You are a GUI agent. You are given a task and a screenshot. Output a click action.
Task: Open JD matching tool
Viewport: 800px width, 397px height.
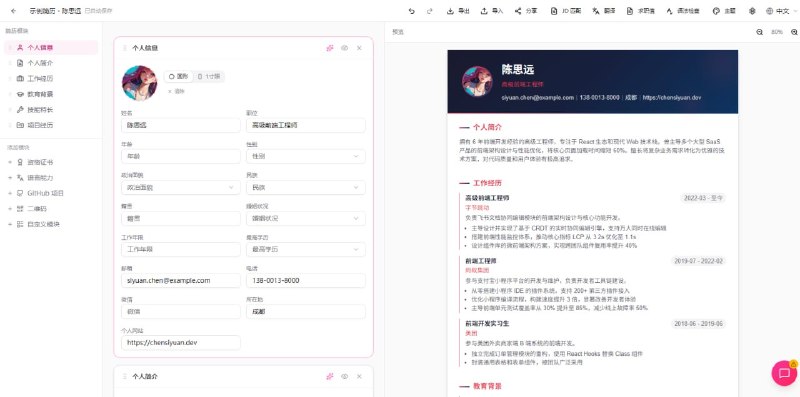point(566,11)
